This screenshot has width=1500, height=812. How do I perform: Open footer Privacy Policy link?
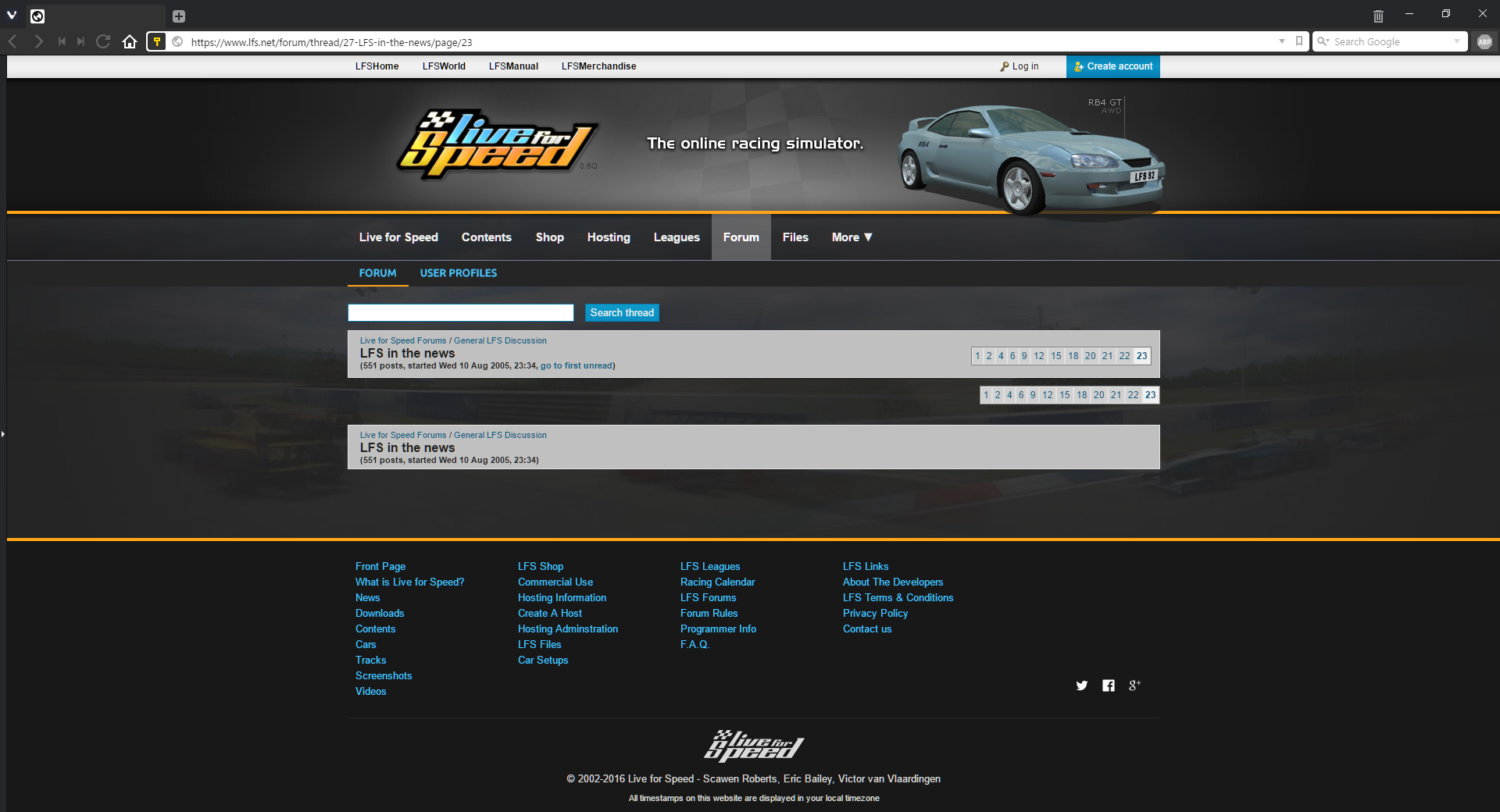(x=876, y=614)
